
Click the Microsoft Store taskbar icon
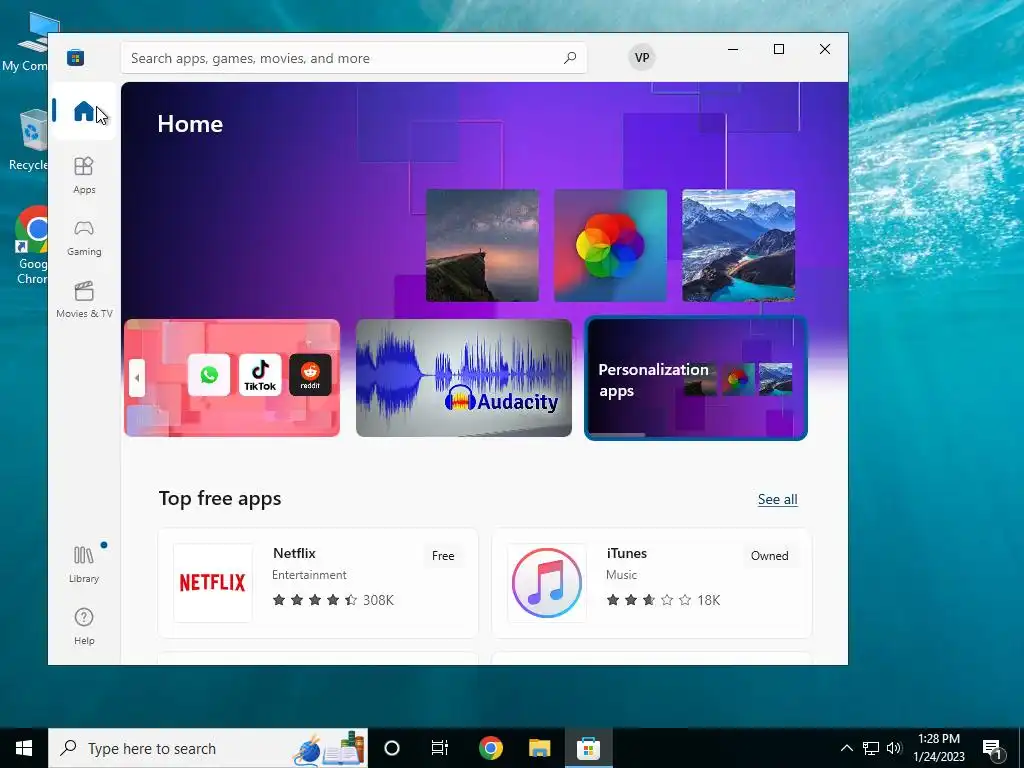point(588,748)
